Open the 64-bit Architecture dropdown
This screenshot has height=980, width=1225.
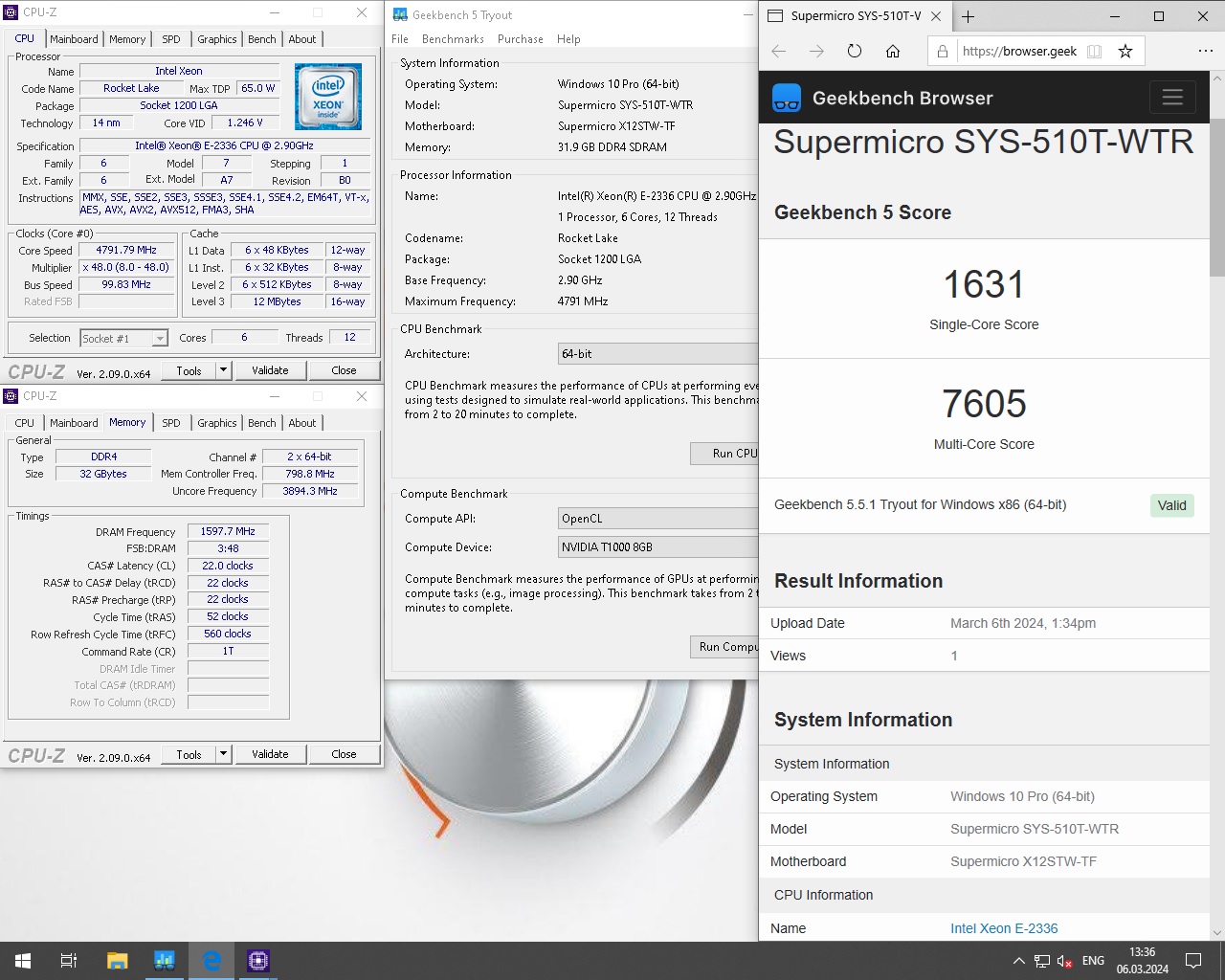pyautogui.click(x=658, y=354)
